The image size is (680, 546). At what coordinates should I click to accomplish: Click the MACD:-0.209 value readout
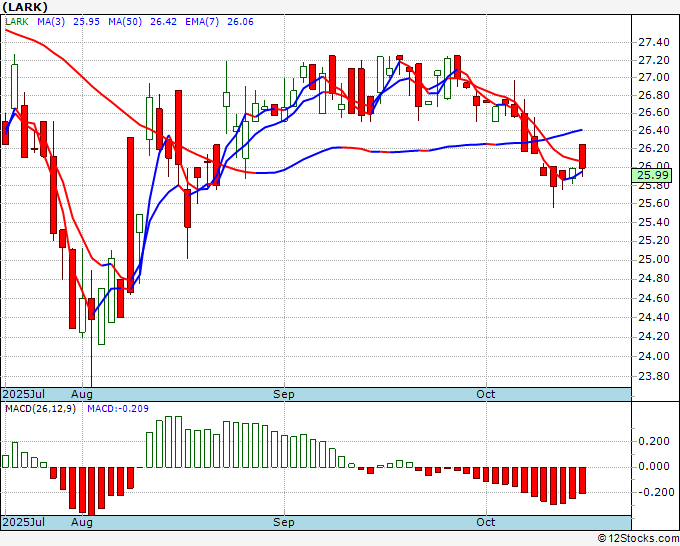[x=118, y=409]
